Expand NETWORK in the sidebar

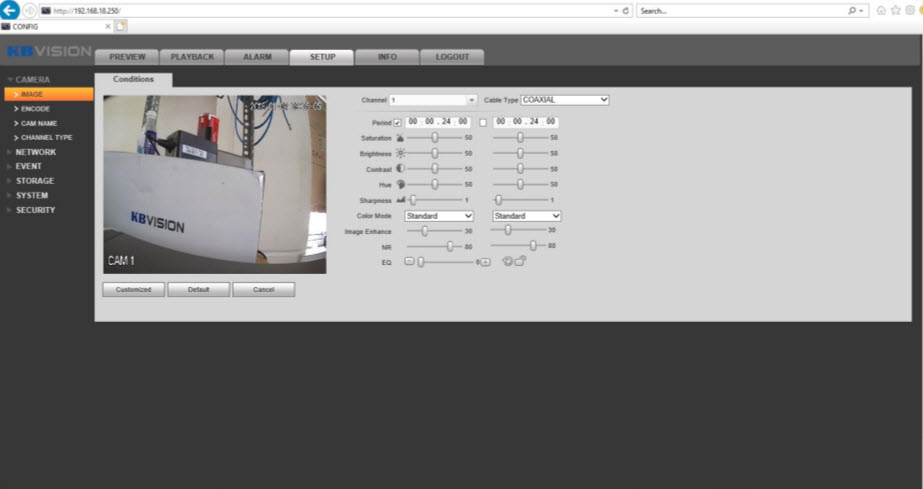coord(35,152)
